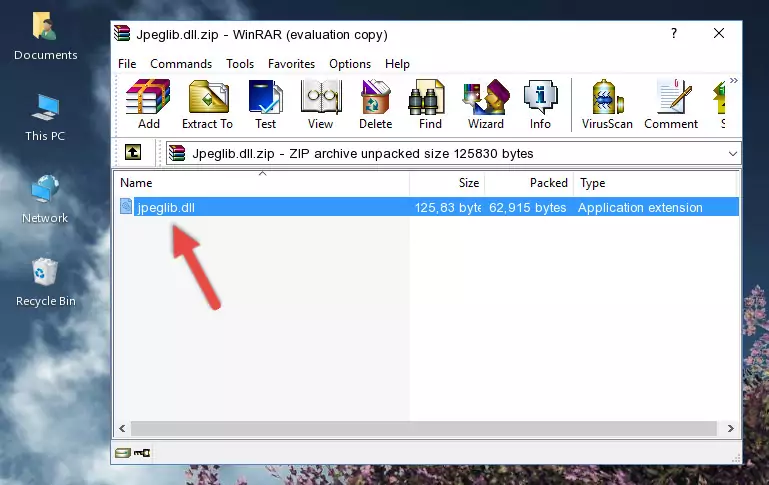This screenshot has width=769, height=485.
Task: Sort by the Size column header
Action: click(x=447, y=183)
